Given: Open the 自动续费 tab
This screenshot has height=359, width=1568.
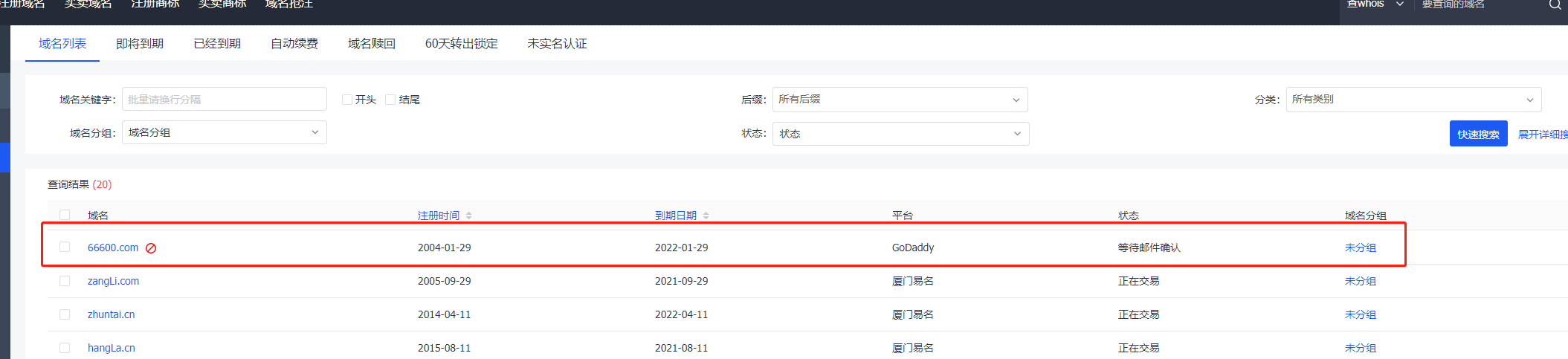Looking at the screenshot, I should tap(294, 44).
